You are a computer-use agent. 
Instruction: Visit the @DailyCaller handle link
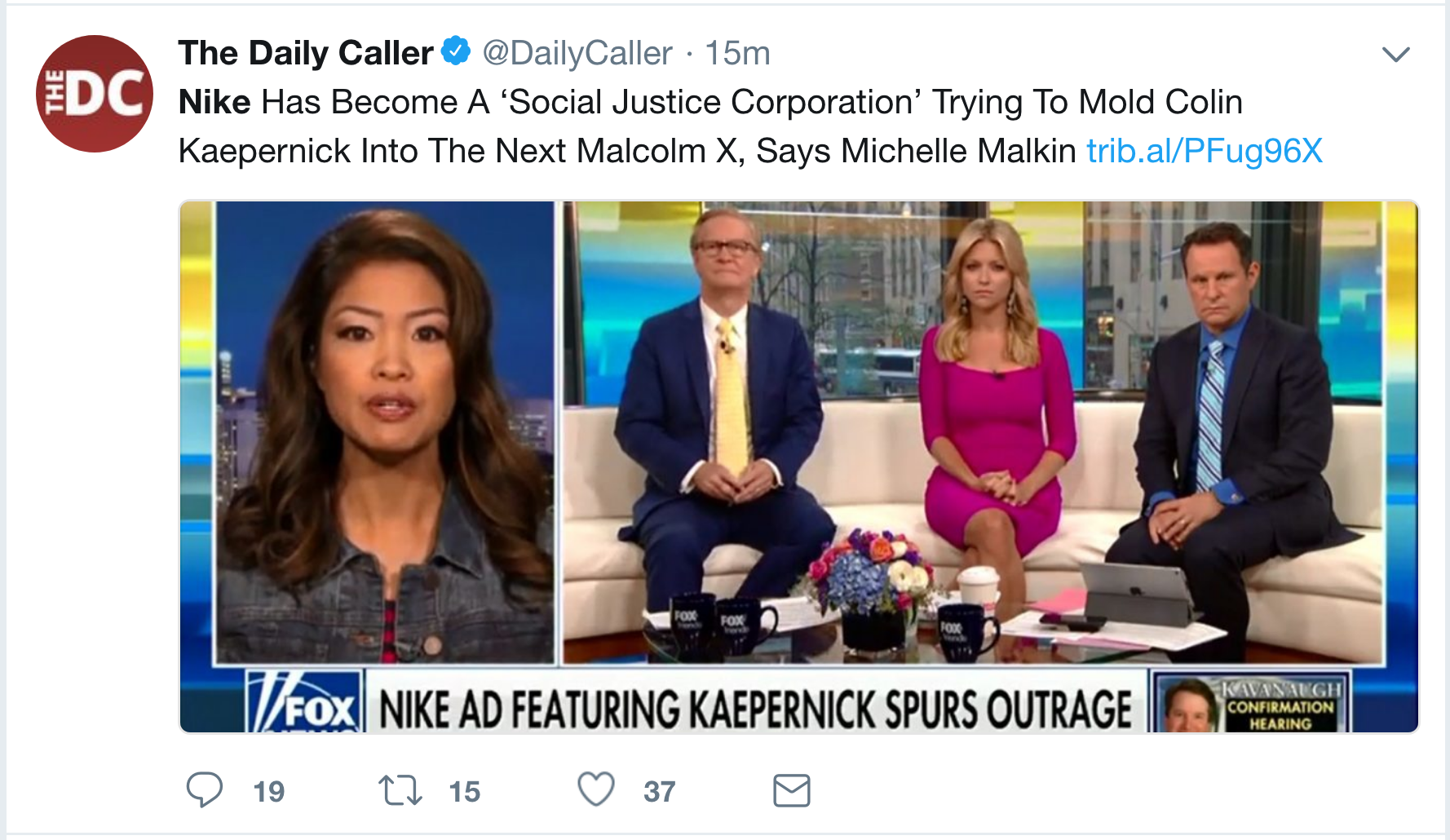click(577, 53)
